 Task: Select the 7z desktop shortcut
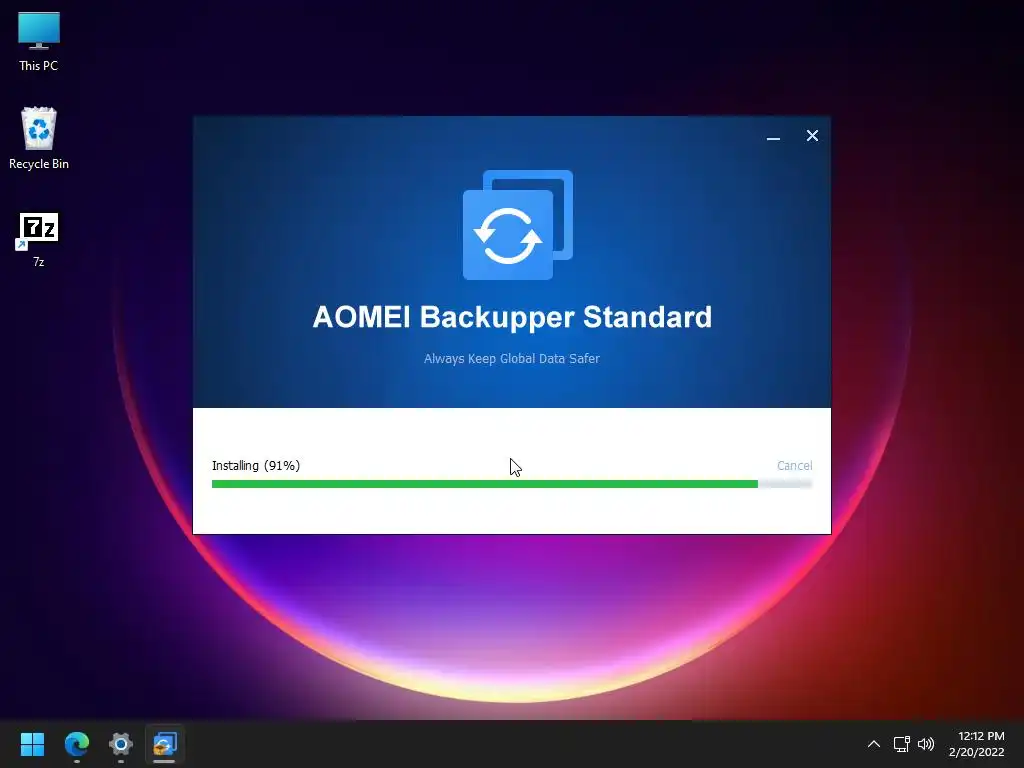point(39,240)
